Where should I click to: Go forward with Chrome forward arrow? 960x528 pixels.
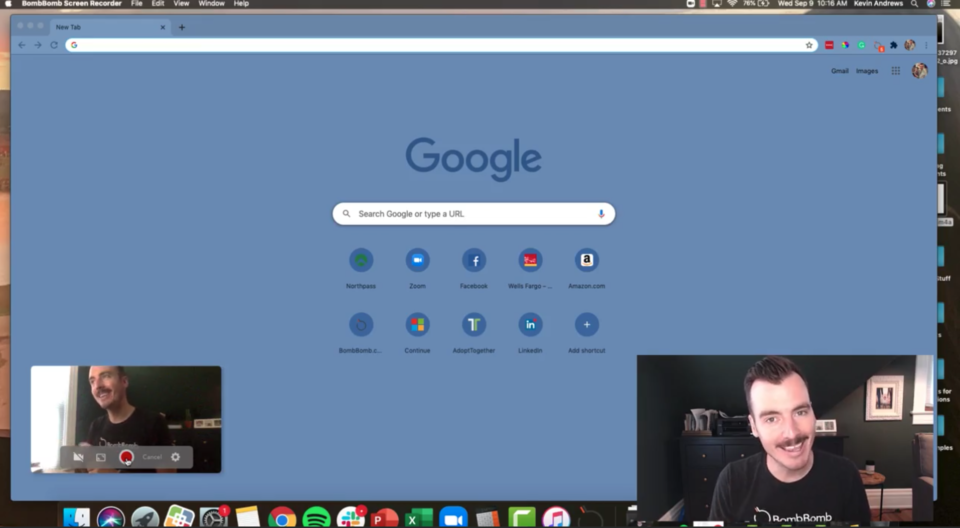(37, 45)
